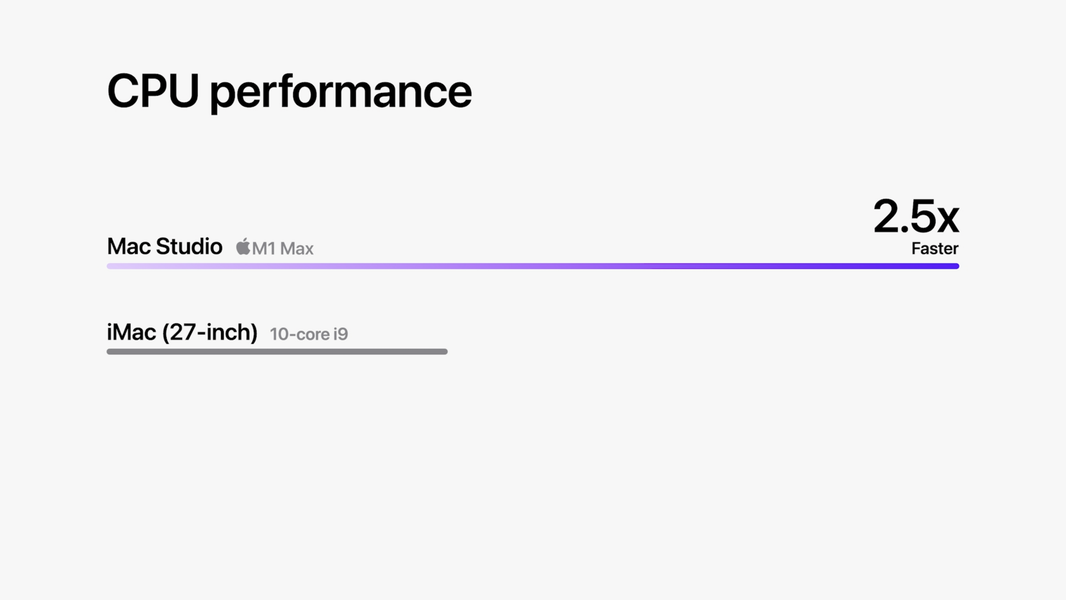Click the purple Mac Studio performance bar
Screen dimensions: 1066x600
pyautogui.click(x=532, y=266)
